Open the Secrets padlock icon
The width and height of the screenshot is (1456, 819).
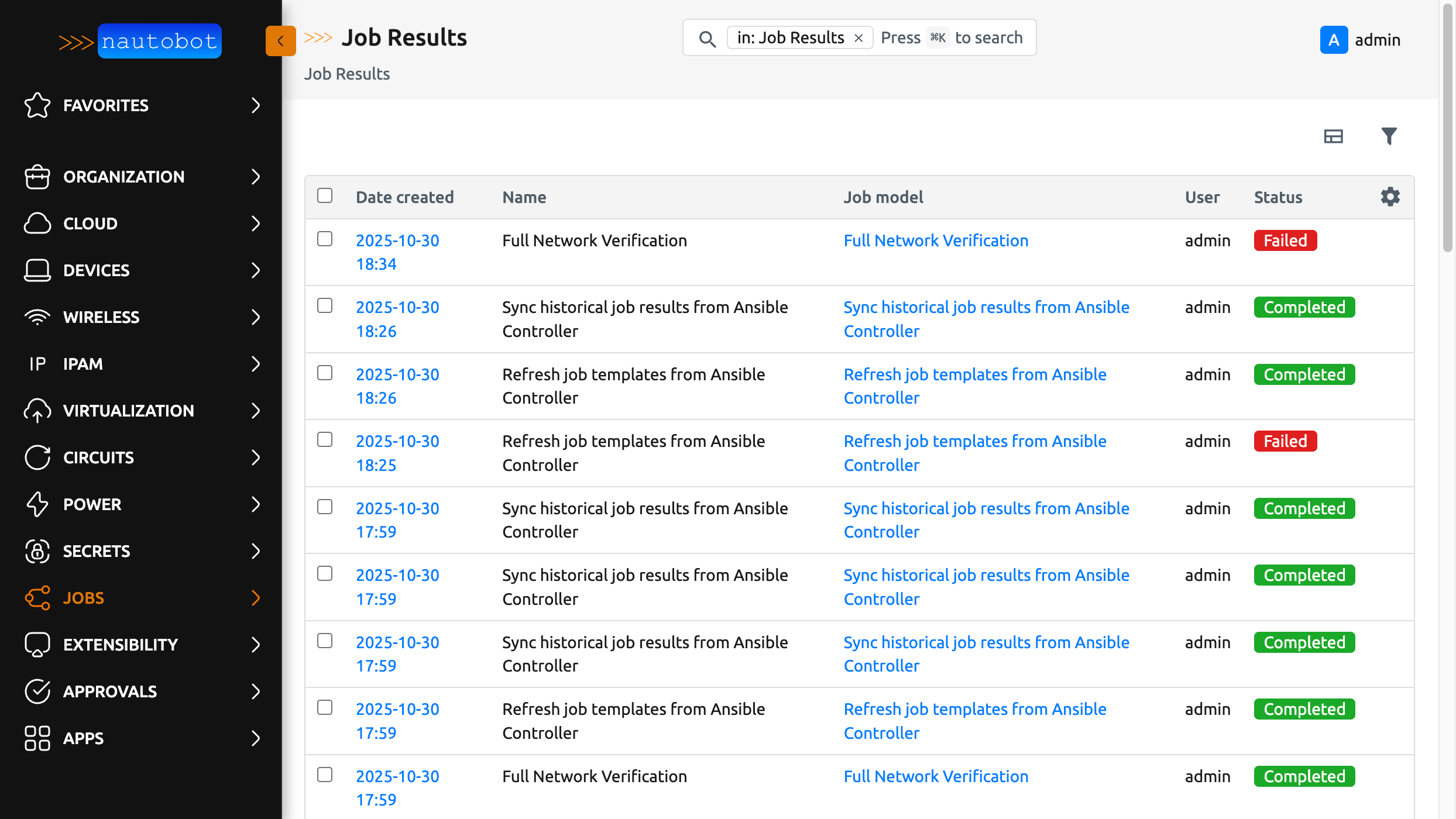point(37,551)
